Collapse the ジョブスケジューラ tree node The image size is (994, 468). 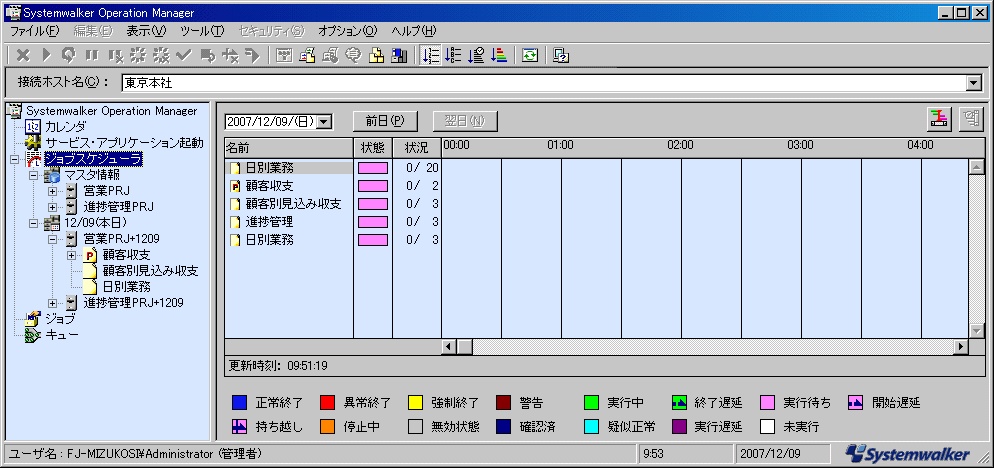click(x=15, y=159)
